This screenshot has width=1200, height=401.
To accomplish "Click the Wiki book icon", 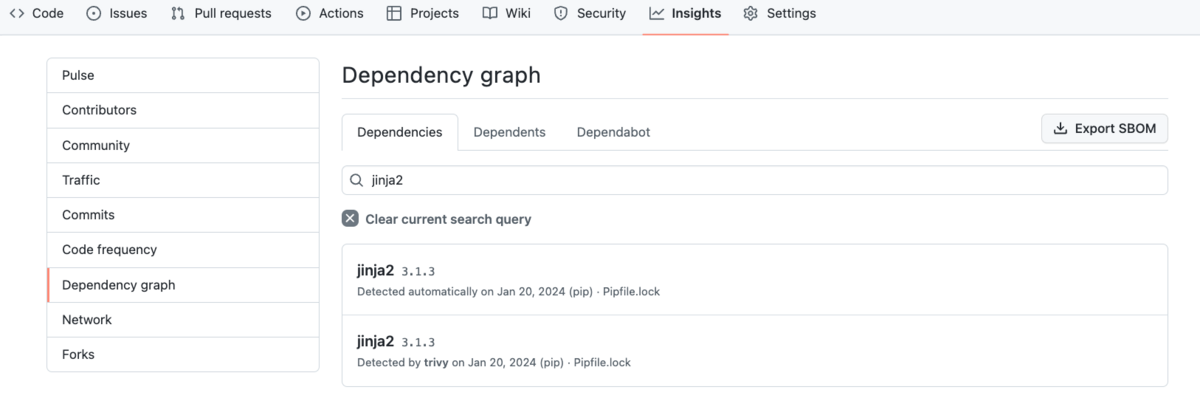I will point(490,14).
